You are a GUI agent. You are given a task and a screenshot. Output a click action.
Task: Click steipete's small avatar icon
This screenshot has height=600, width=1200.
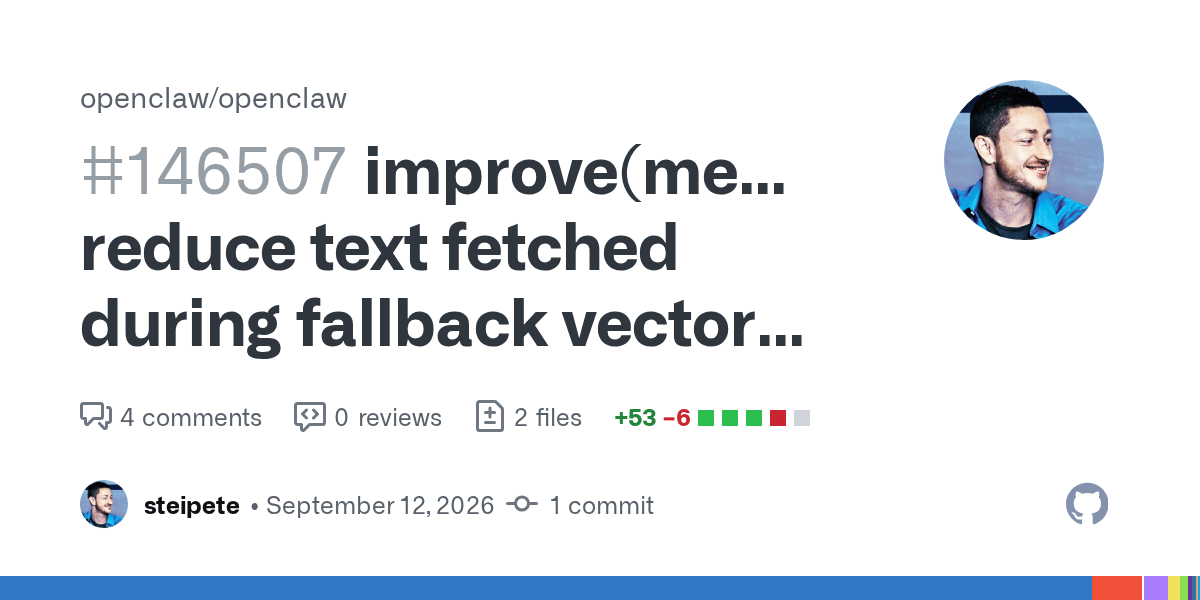(104, 504)
